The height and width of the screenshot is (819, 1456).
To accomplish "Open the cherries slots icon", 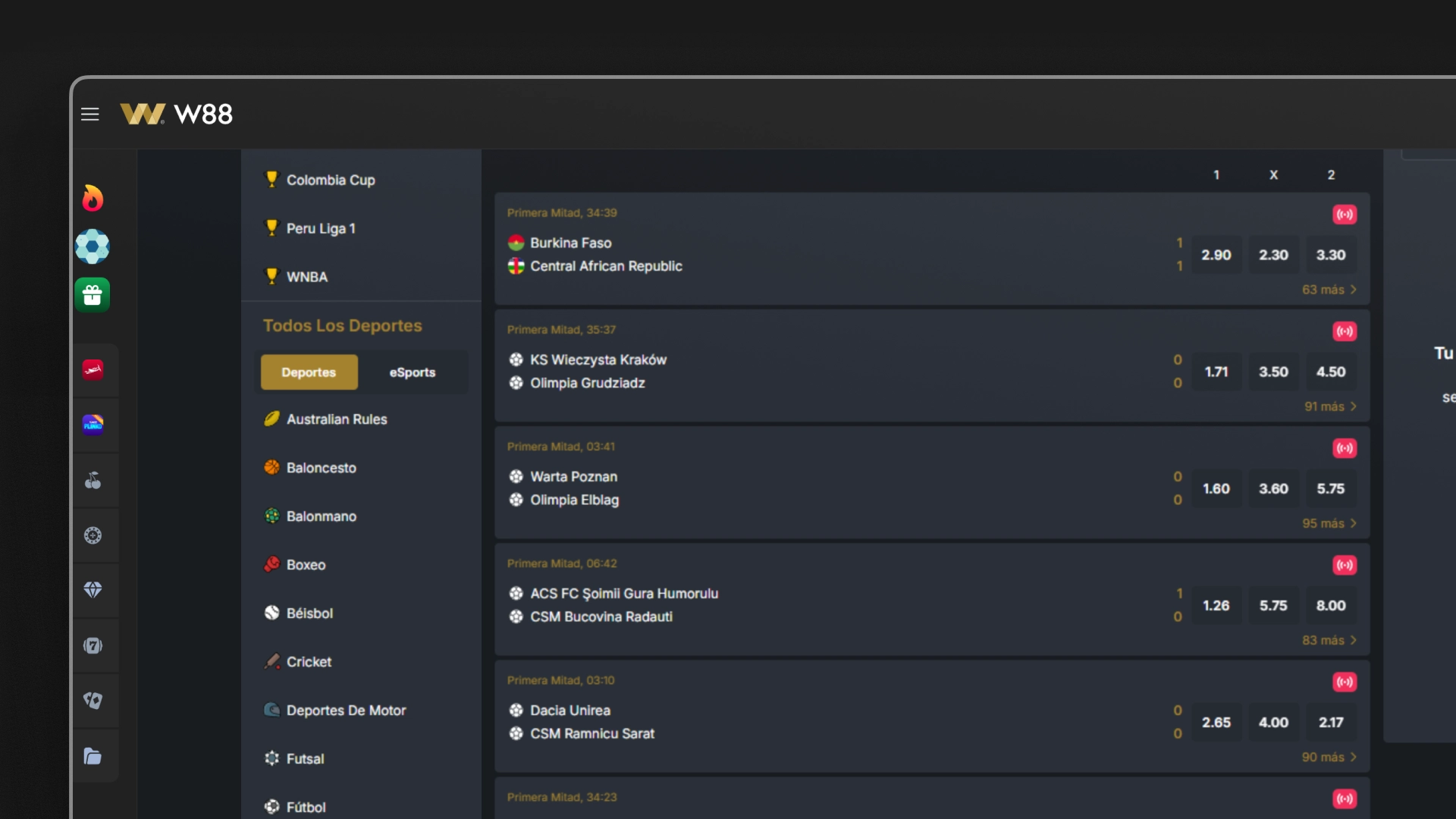I will pyautogui.click(x=93, y=480).
